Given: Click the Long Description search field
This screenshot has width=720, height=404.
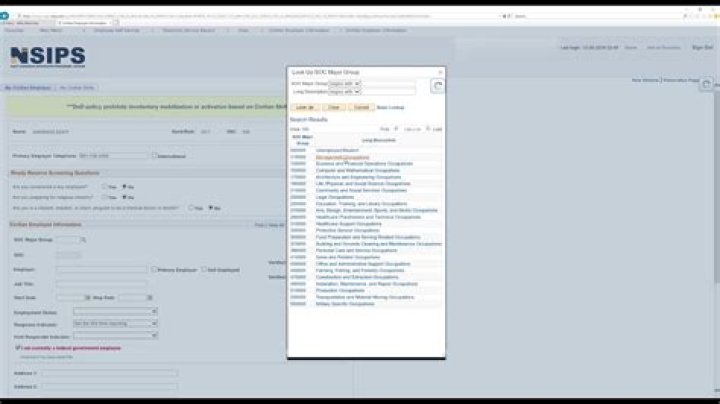Looking at the screenshot, I should click(x=388, y=91).
